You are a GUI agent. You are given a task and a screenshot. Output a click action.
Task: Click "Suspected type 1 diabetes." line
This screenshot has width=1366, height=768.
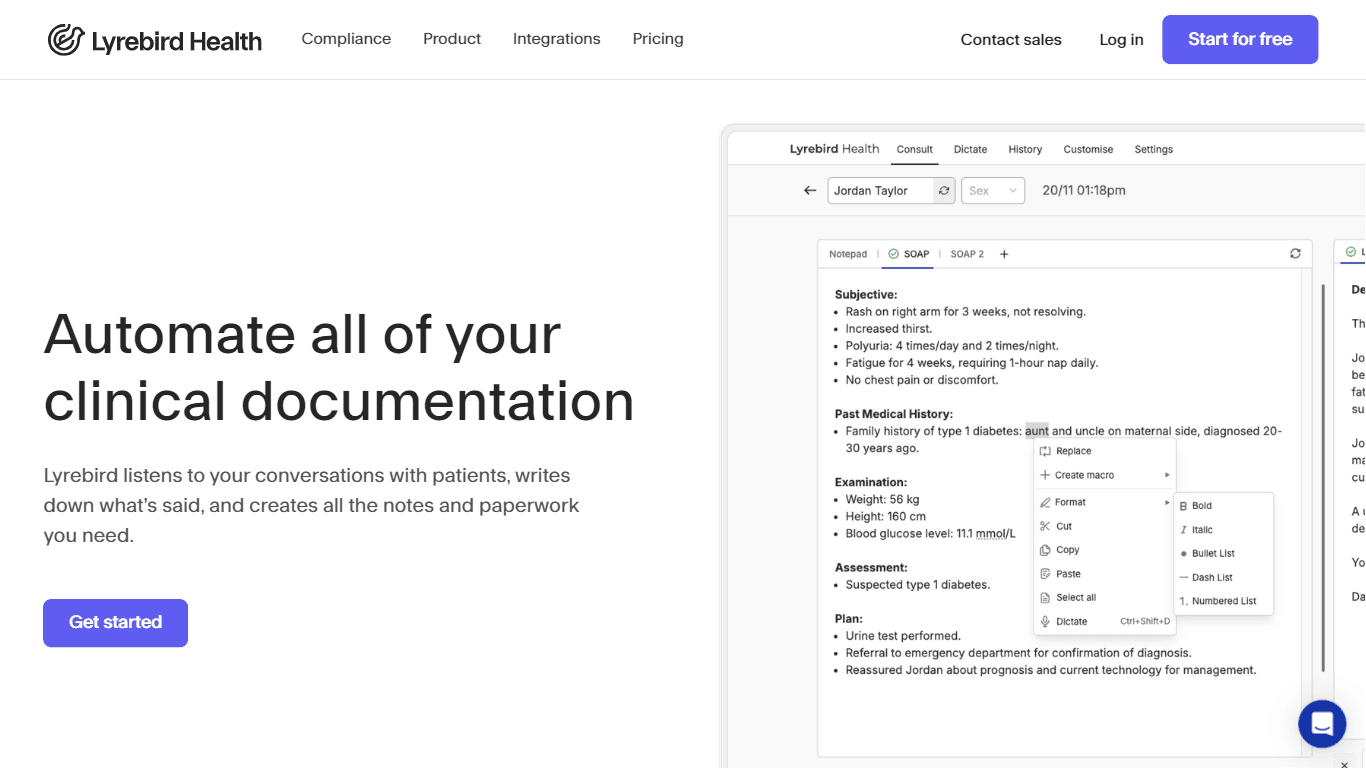pyautogui.click(x=918, y=584)
